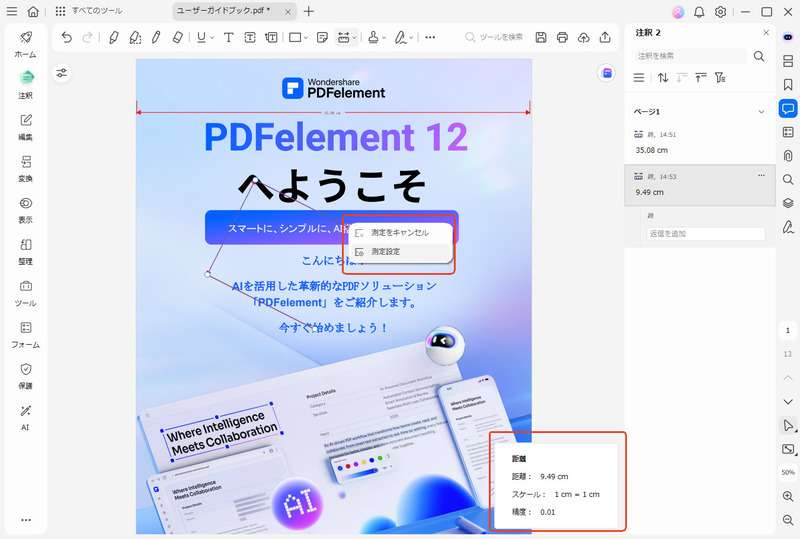Select the Measure tool
The width and height of the screenshot is (800, 539).
tap(343, 37)
